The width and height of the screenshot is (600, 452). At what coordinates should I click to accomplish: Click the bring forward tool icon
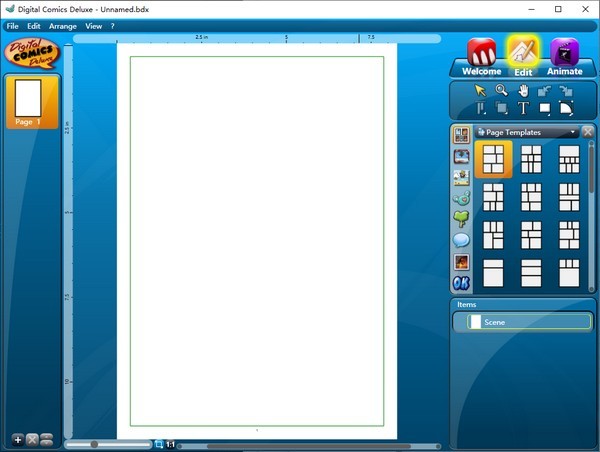(544, 91)
